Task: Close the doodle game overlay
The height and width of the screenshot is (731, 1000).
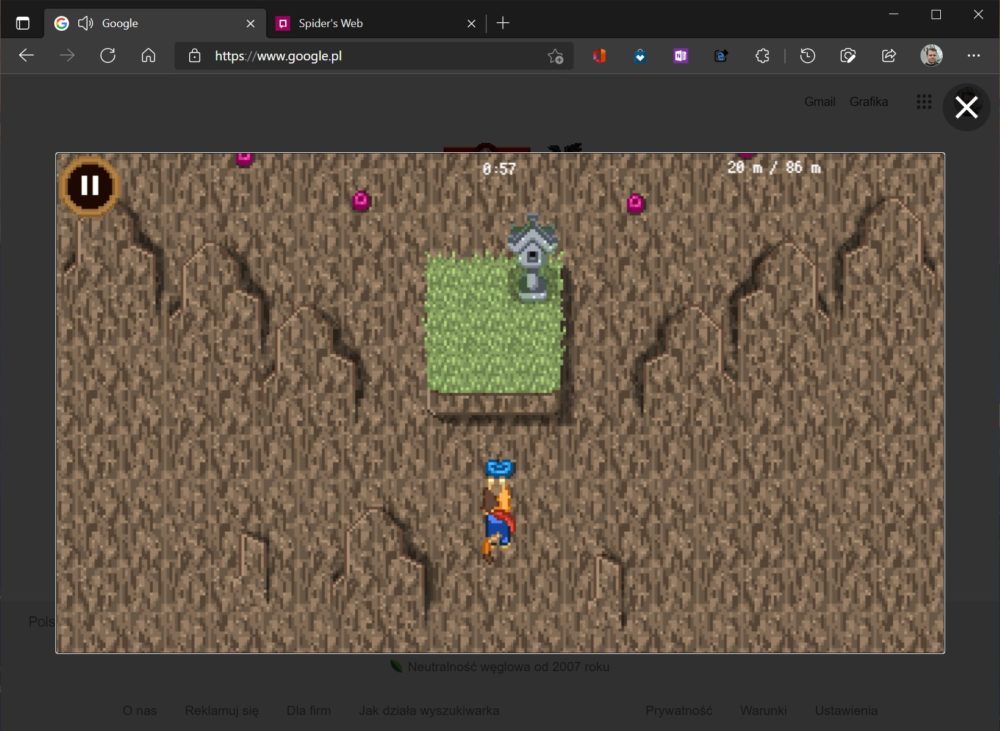Action: point(966,107)
